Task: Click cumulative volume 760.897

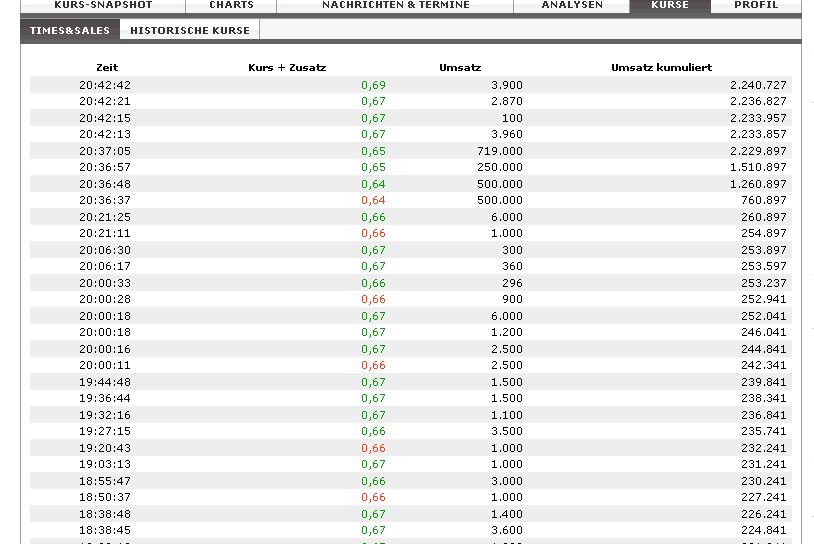Action: point(764,200)
